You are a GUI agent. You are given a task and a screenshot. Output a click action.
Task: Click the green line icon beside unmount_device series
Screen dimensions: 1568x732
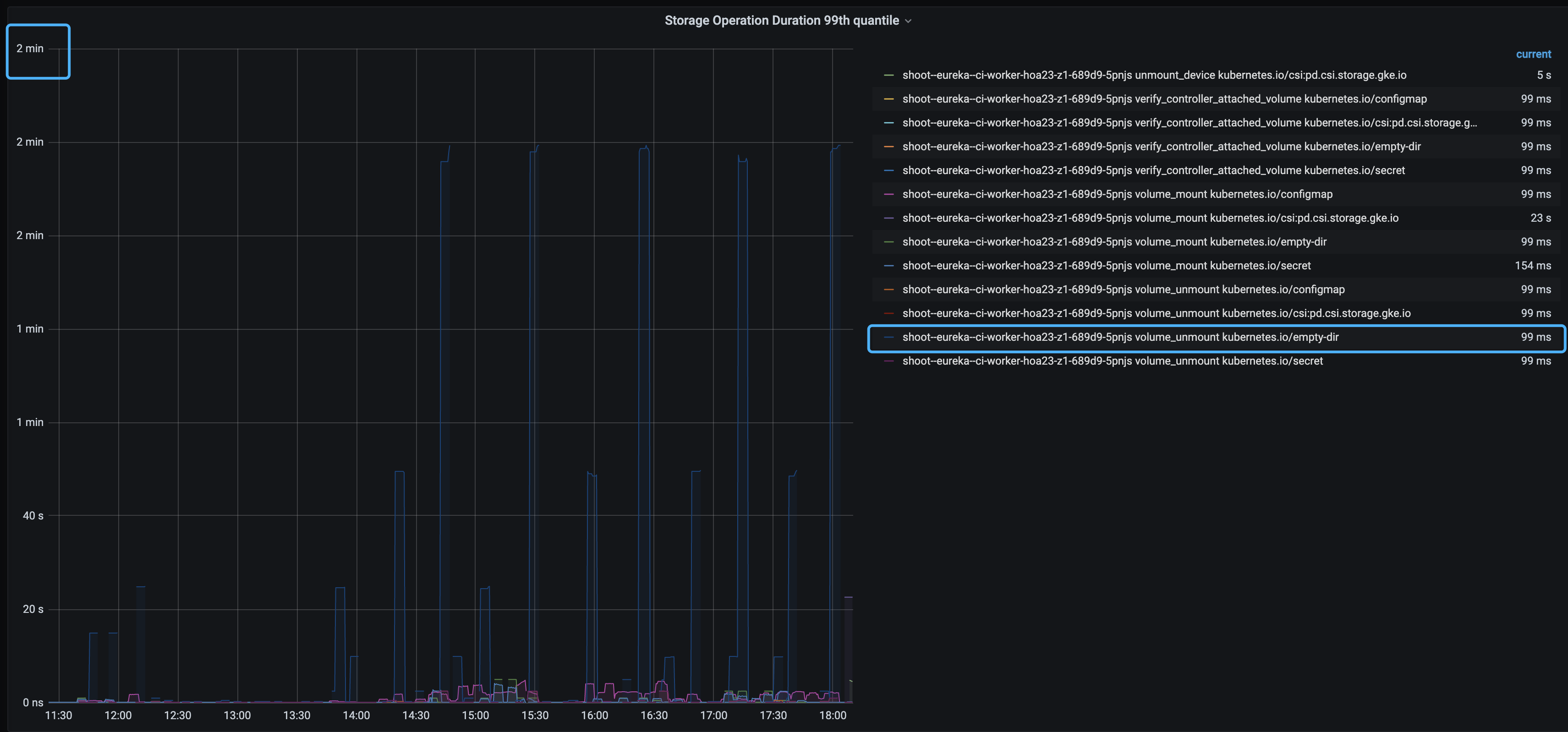click(x=888, y=75)
